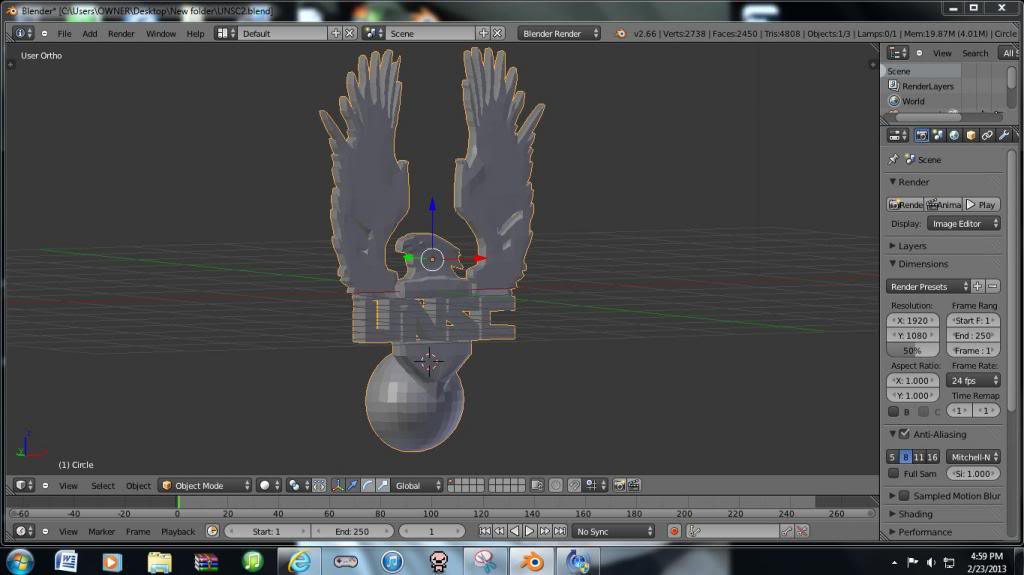Screen dimensions: 1024x575
Task: Click the 50% resolution percentage slider
Action: click(912, 351)
